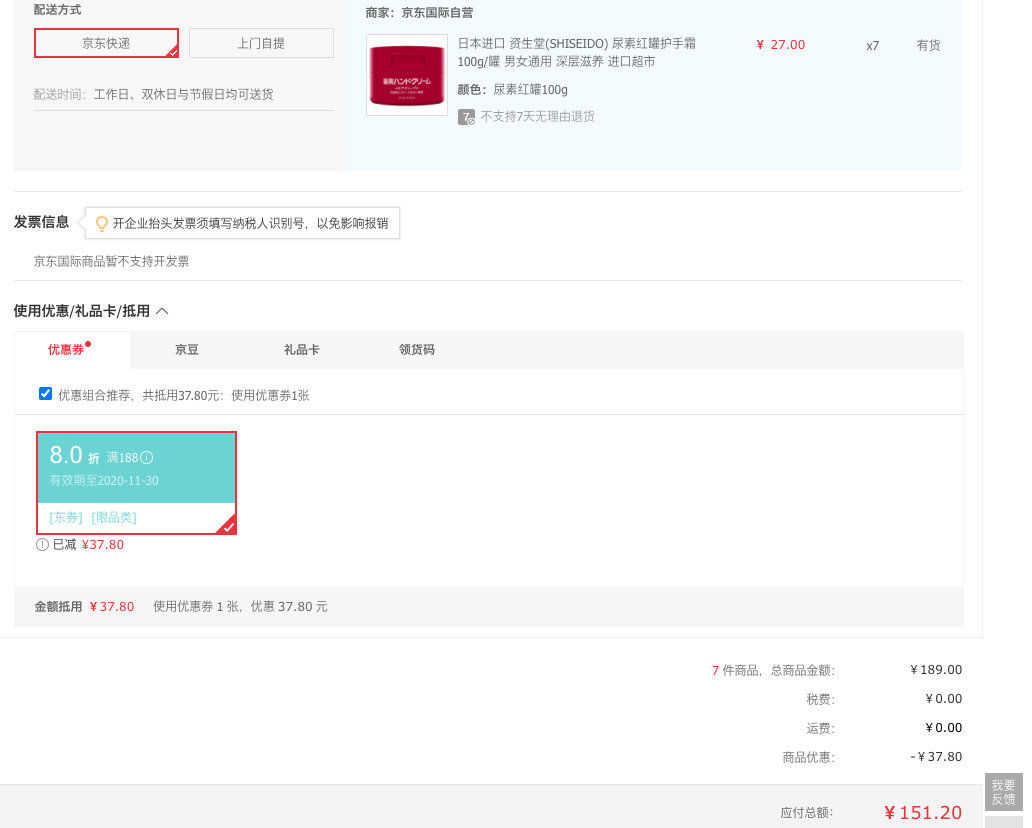Image resolution: width=1032 pixels, height=828 pixels.
Task: Deselect the 8.0折 满188 coupon card
Action: pyautogui.click(x=136, y=482)
